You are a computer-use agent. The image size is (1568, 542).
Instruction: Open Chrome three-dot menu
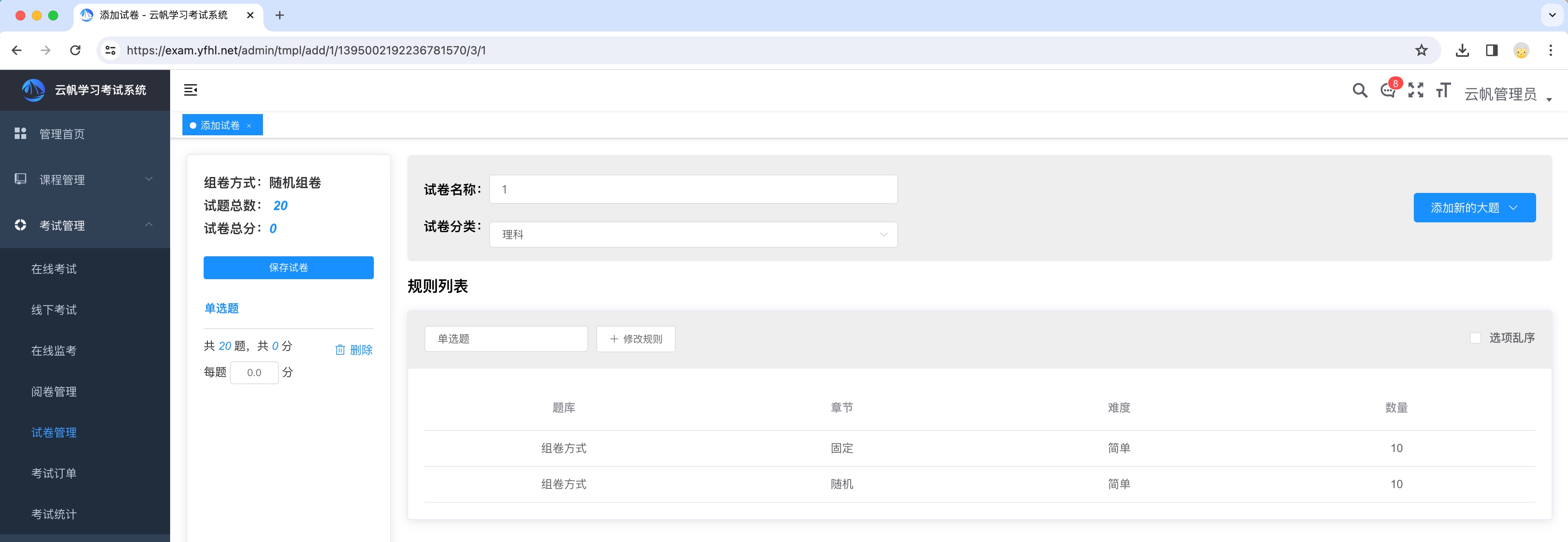tap(1550, 50)
